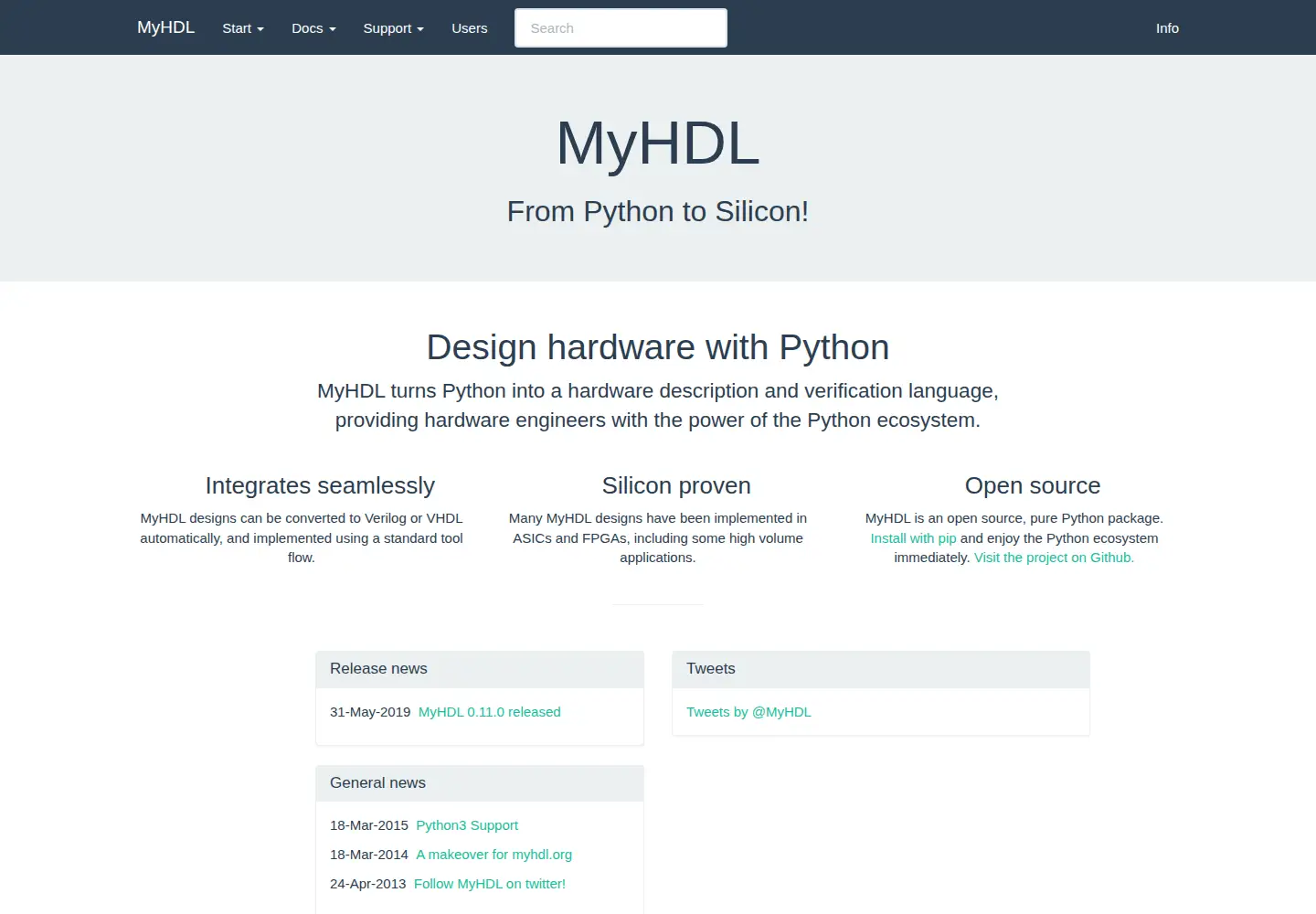Open the Start dropdown menu

243,28
